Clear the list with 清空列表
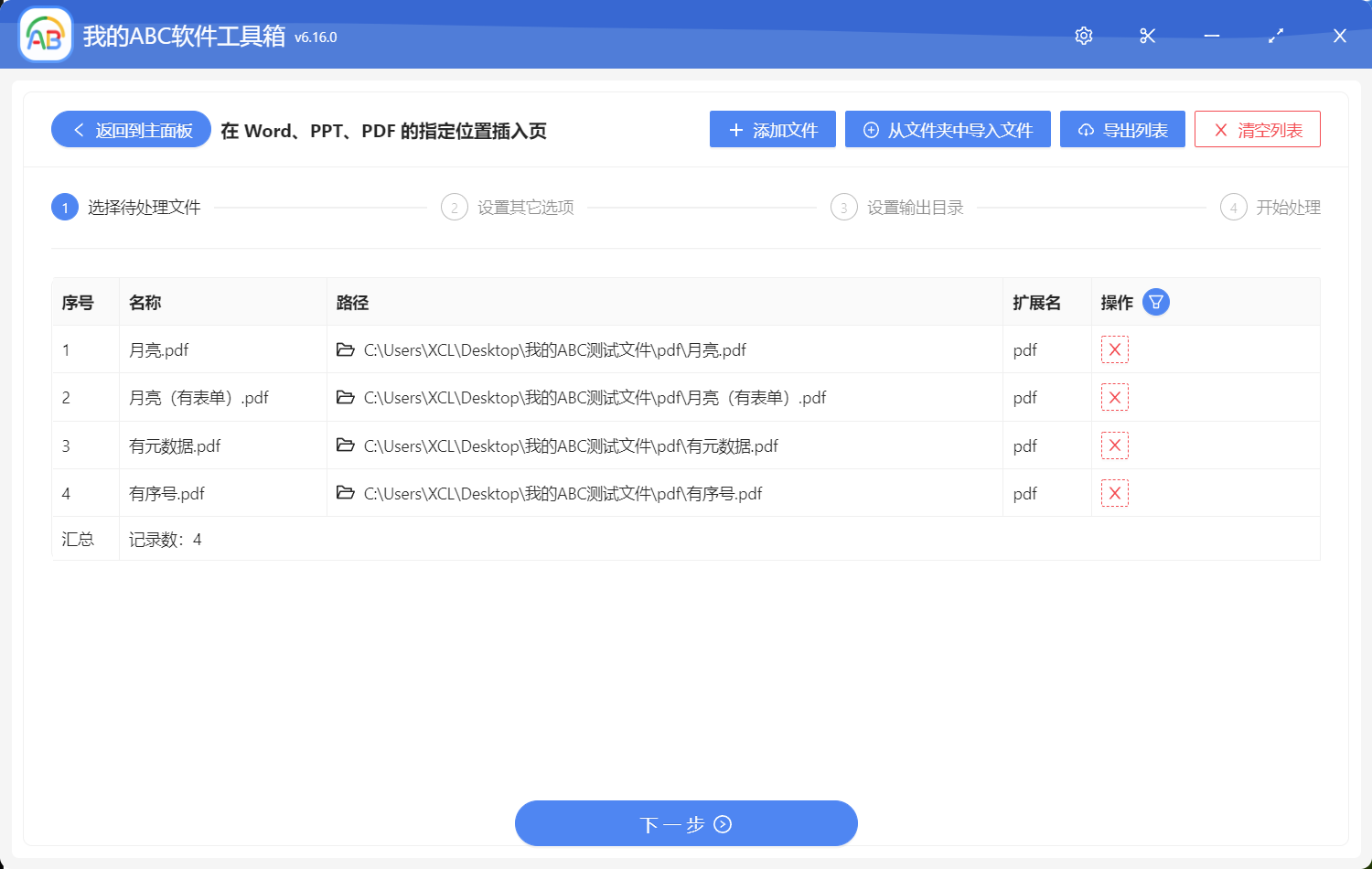 click(1257, 130)
